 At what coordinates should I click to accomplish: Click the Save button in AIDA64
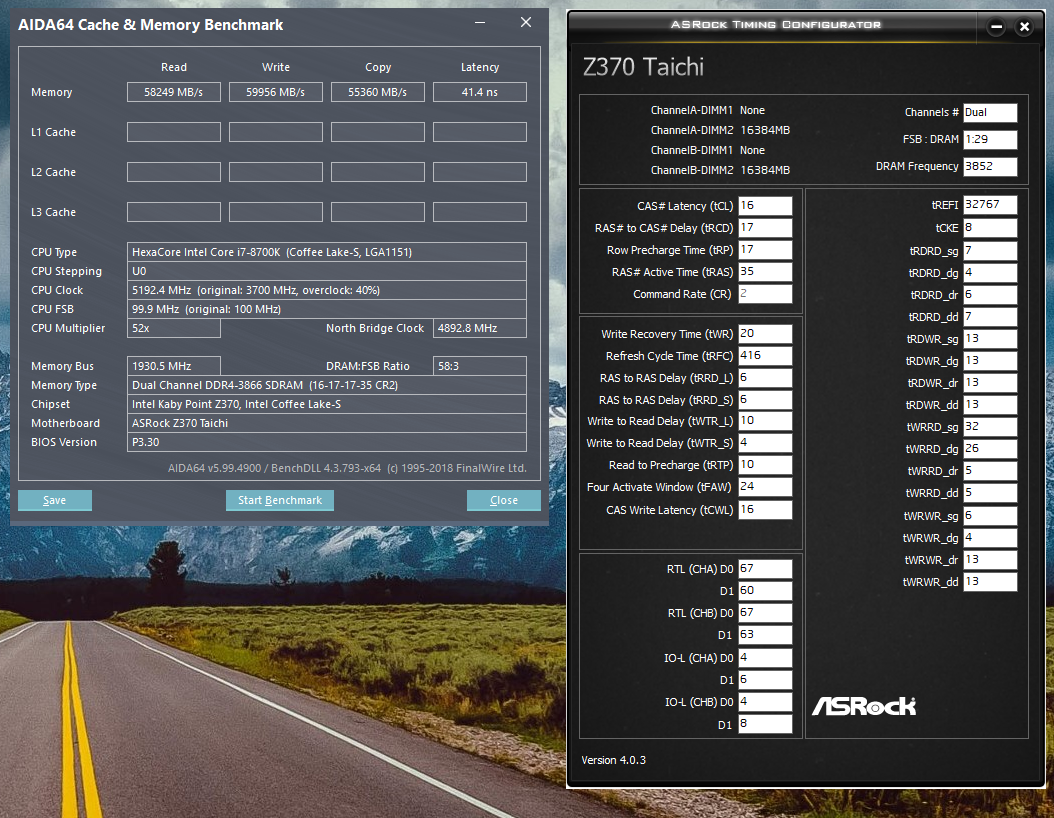pos(54,500)
